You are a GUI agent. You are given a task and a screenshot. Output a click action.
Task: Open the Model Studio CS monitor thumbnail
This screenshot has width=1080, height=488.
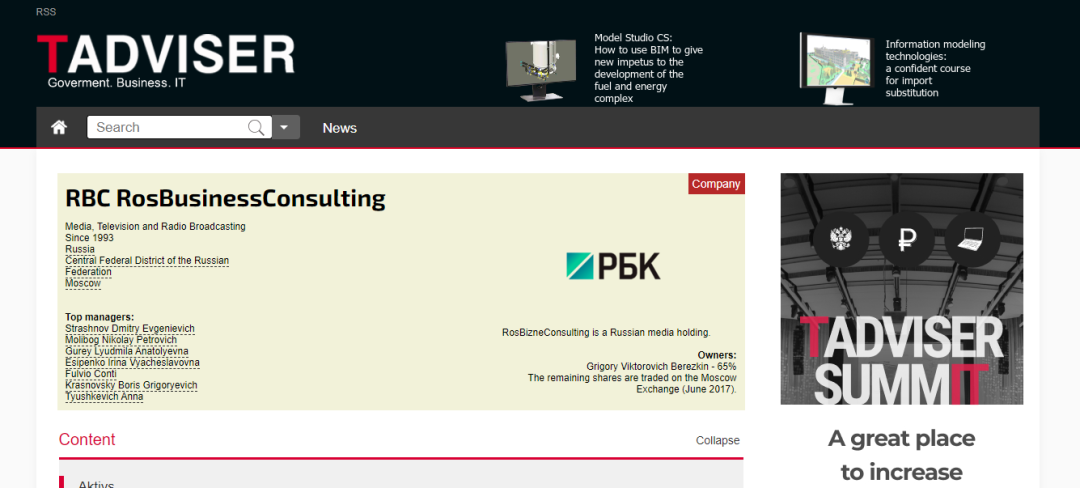pyautogui.click(x=541, y=70)
